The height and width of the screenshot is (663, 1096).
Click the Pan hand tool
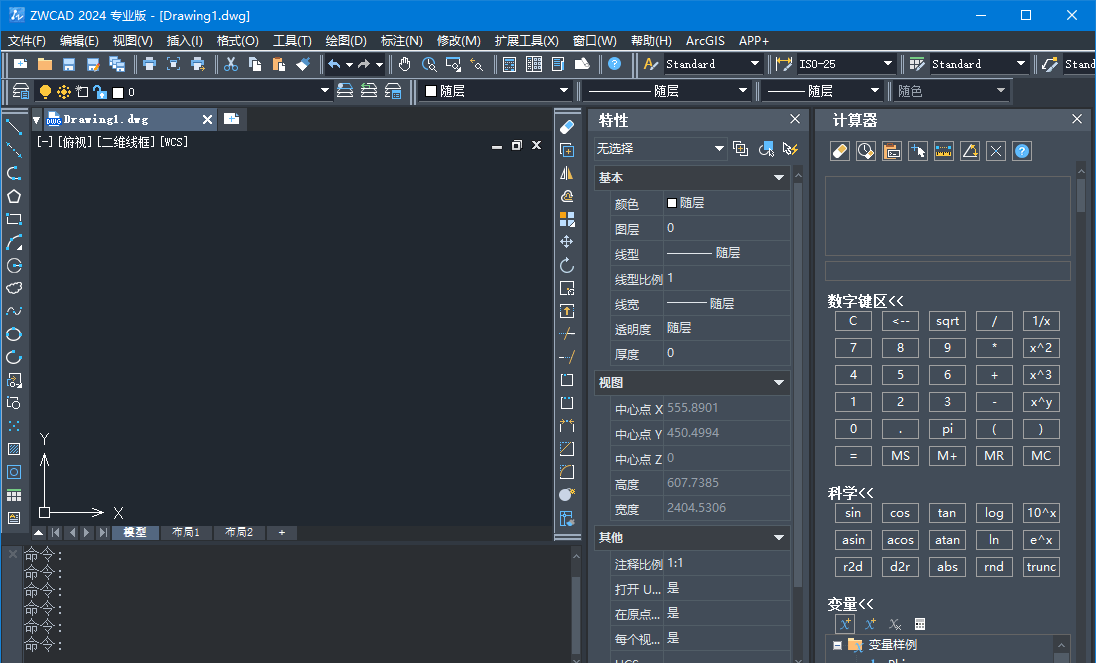point(405,64)
